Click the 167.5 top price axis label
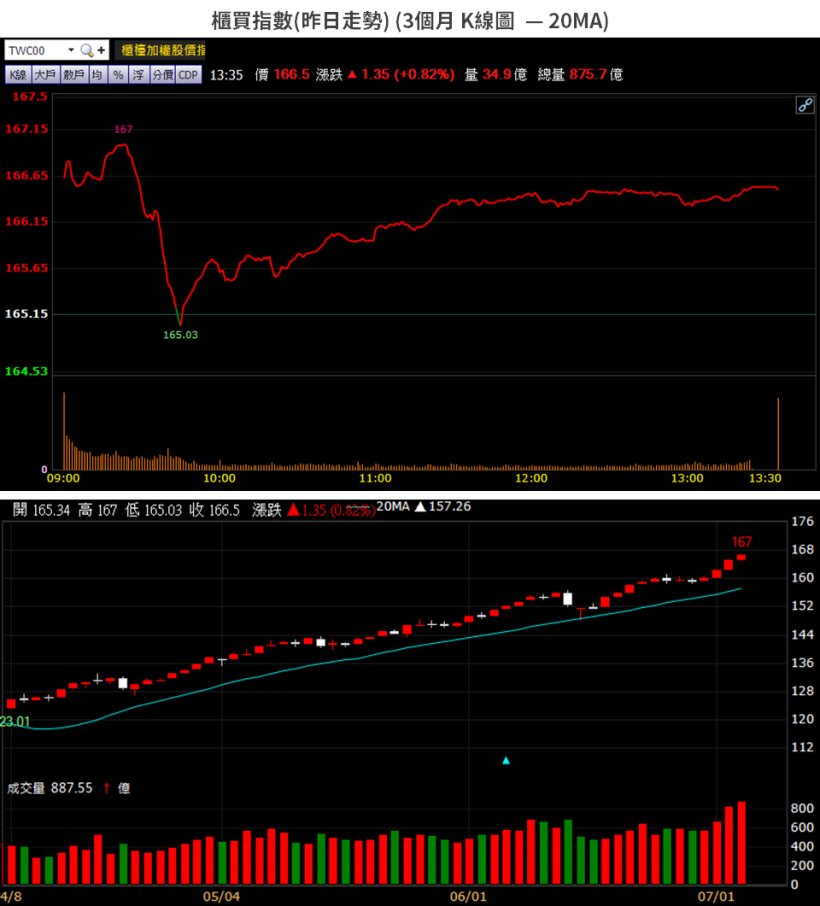The width and height of the screenshot is (820, 906). [x=30, y=96]
